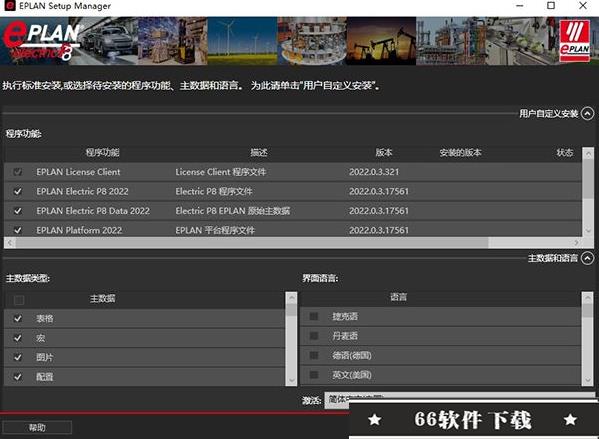Click the 捷克语 language label
This screenshot has height=439, width=599.
click(x=345, y=316)
